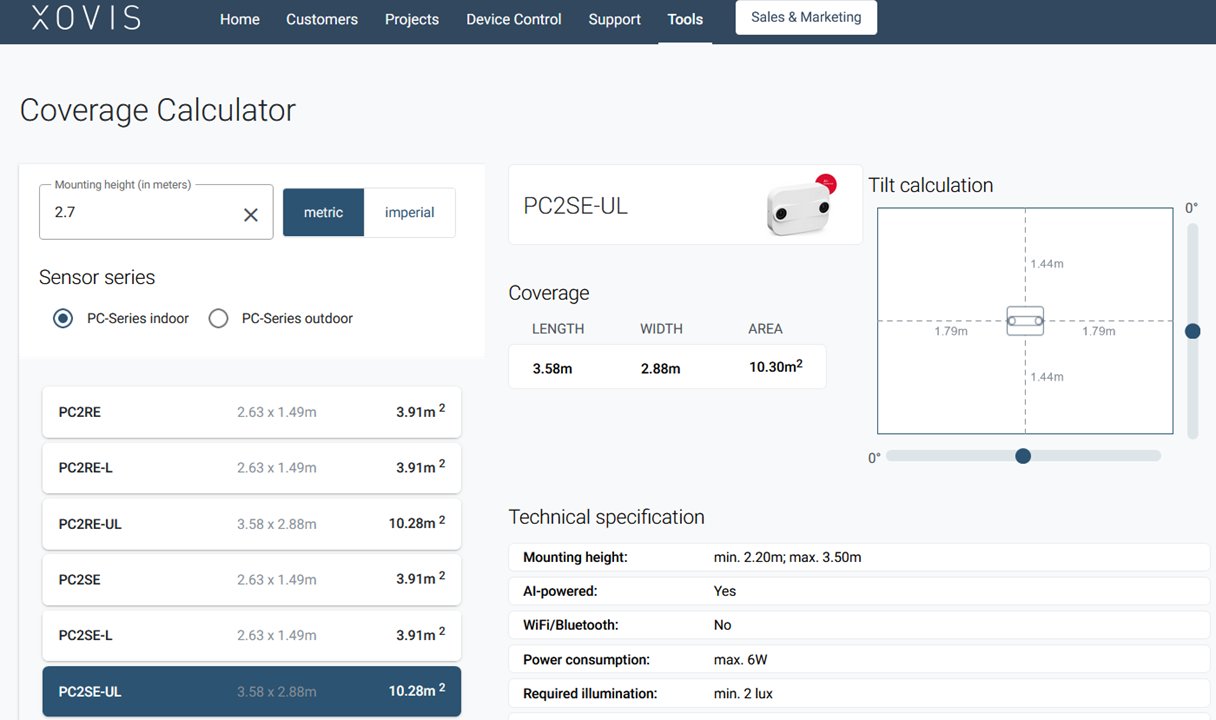Click the WiFi/Bluetooth specification row

click(859, 625)
